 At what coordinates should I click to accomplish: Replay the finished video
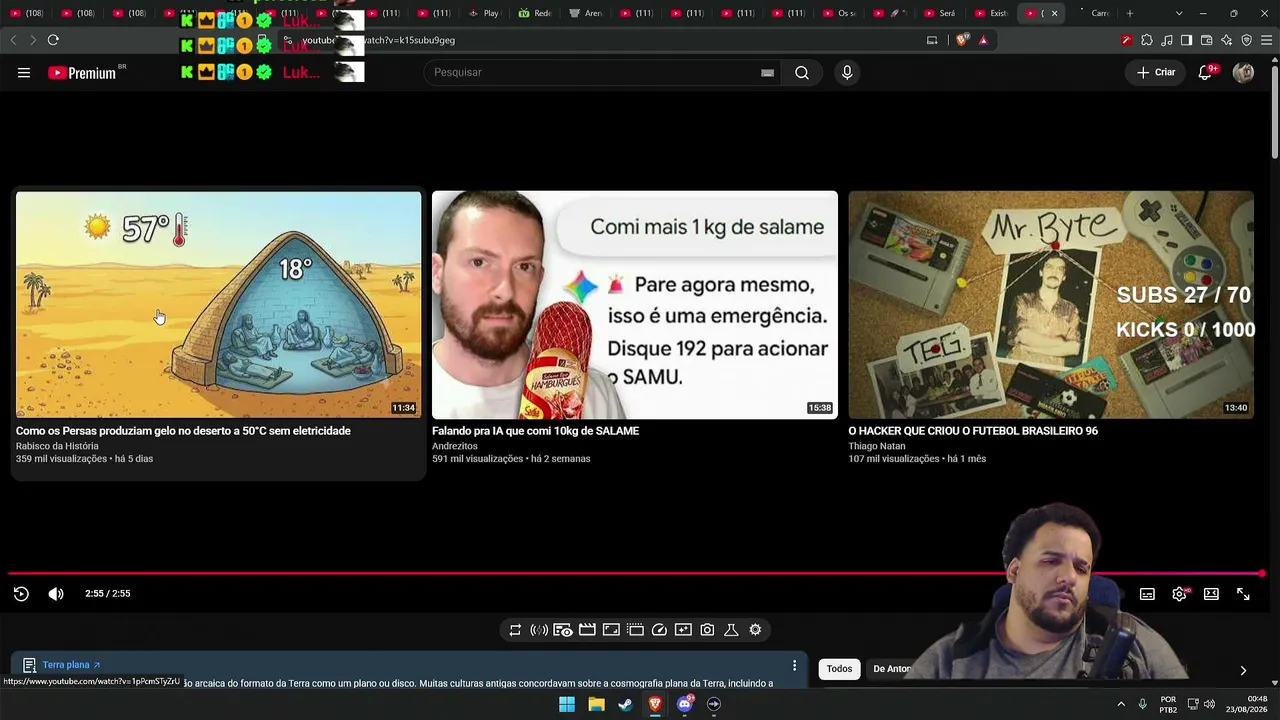tap(21, 594)
